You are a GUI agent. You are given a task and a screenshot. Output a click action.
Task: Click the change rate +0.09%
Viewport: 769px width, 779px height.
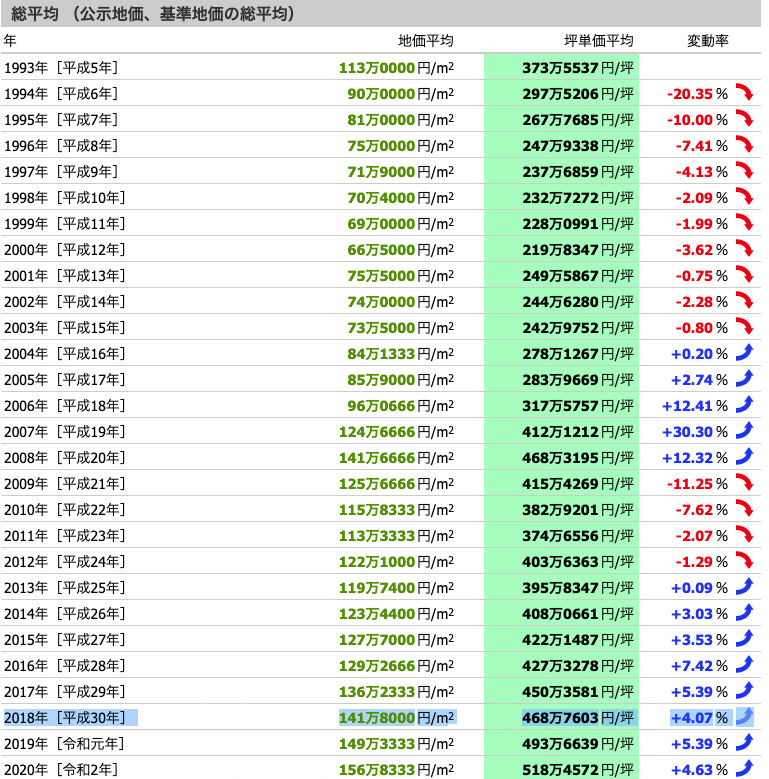tap(699, 588)
